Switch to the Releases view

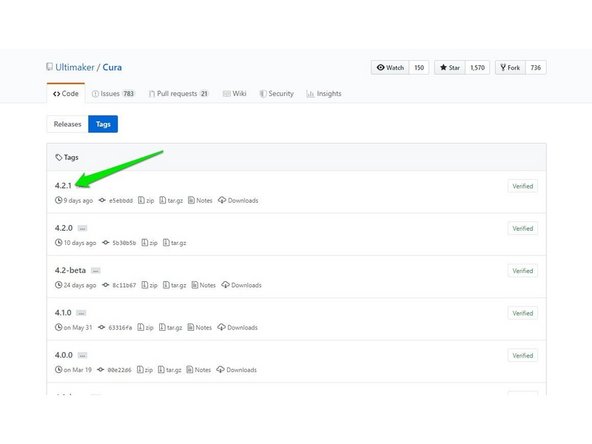(68, 124)
